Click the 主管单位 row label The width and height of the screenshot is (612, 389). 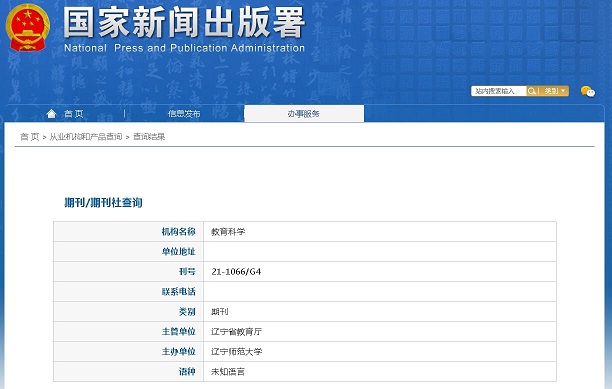(178, 332)
